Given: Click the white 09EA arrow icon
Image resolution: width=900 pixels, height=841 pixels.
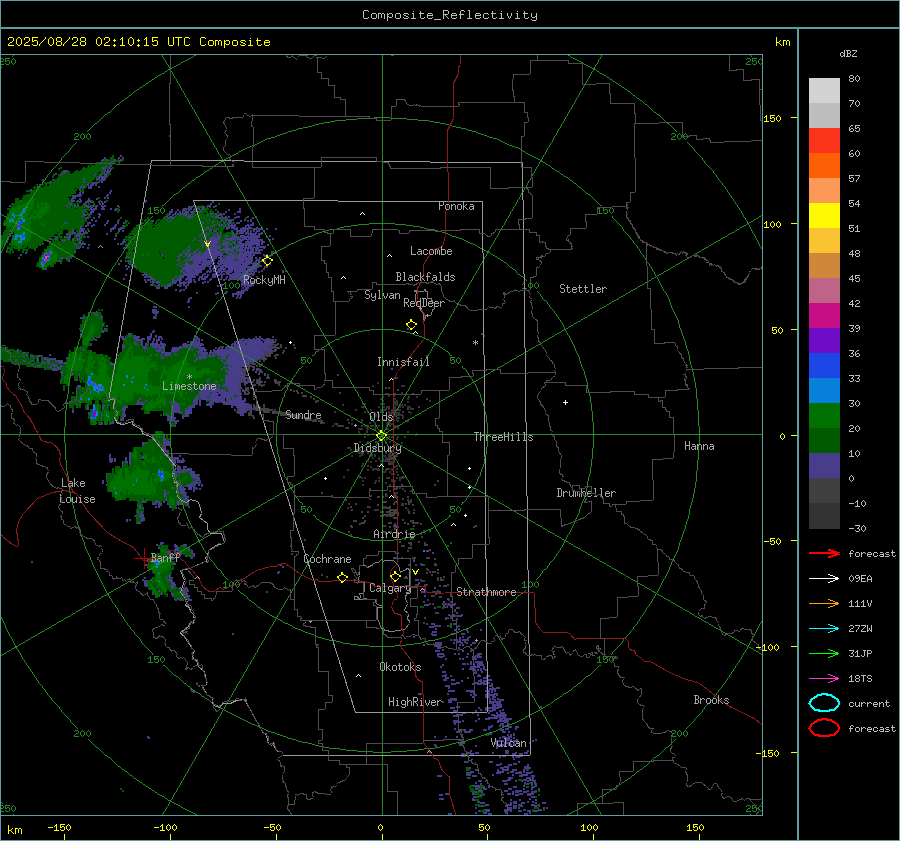Looking at the screenshot, I should pos(824,579).
